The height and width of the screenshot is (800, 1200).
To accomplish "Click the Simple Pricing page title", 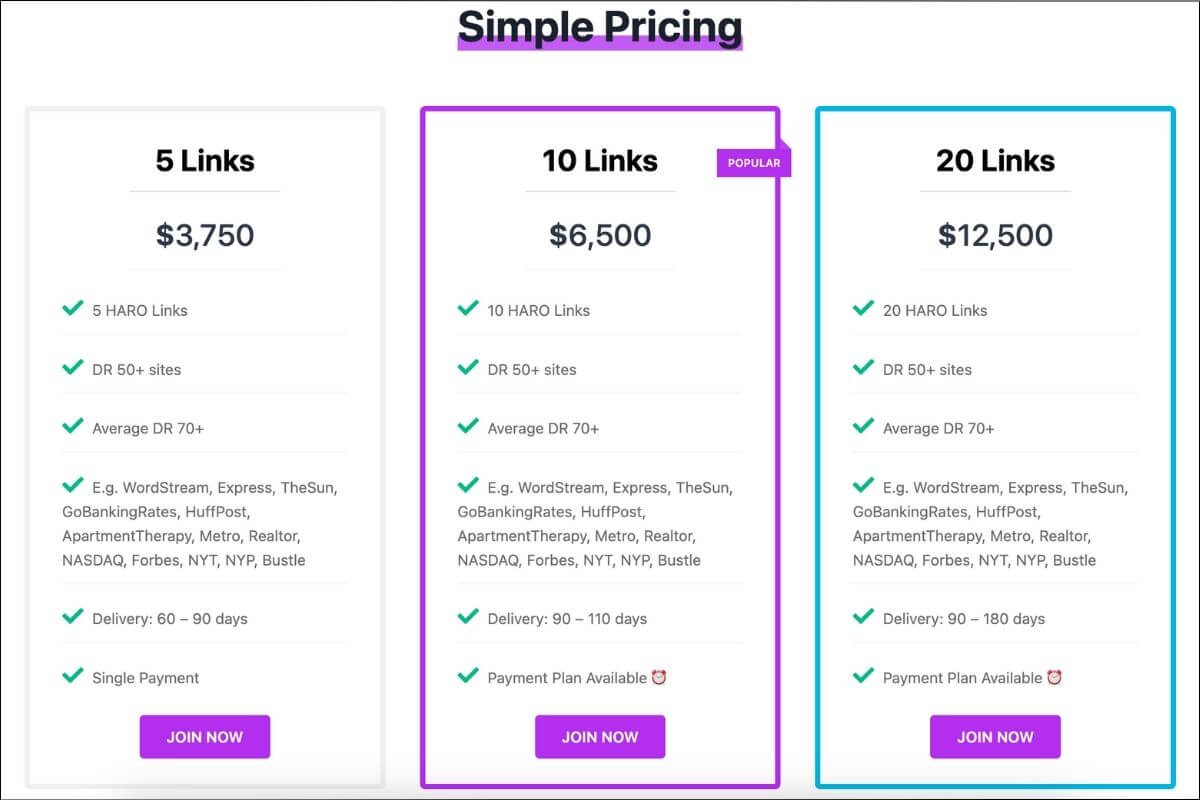I will pos(600,27).
